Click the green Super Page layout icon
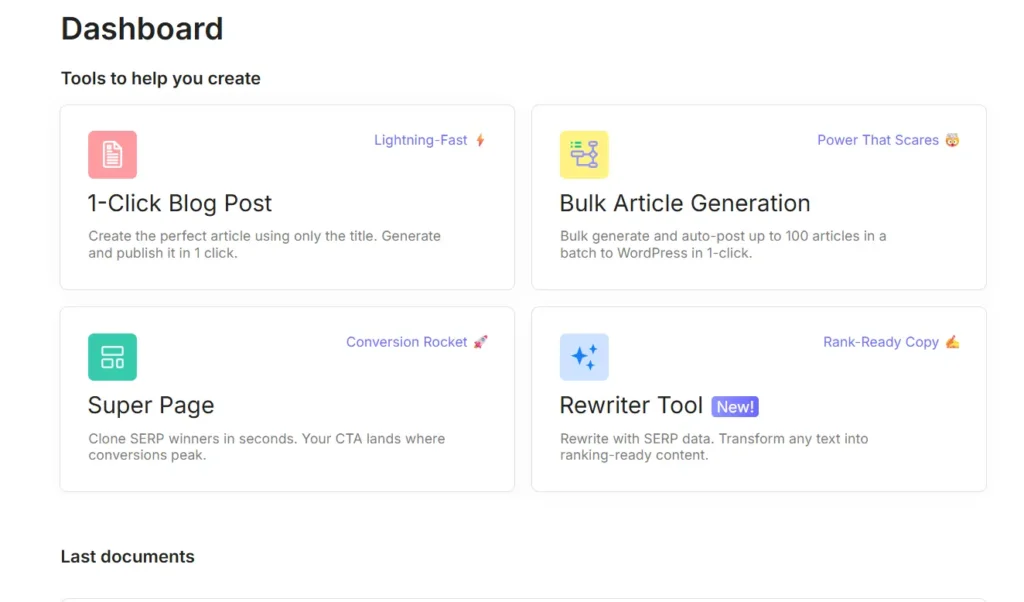Screen dimensions: 1024x602 (112, 357)
